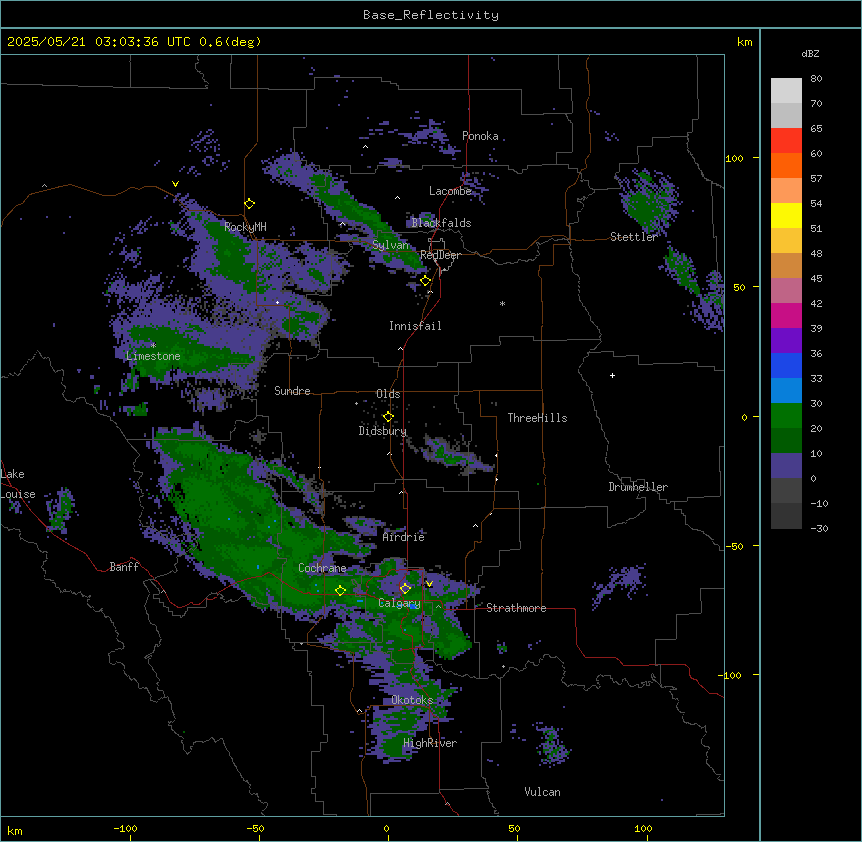Viewport: 862px width, 842px height.
Task: Click the HighRiver city label
Action: [430, 743]
